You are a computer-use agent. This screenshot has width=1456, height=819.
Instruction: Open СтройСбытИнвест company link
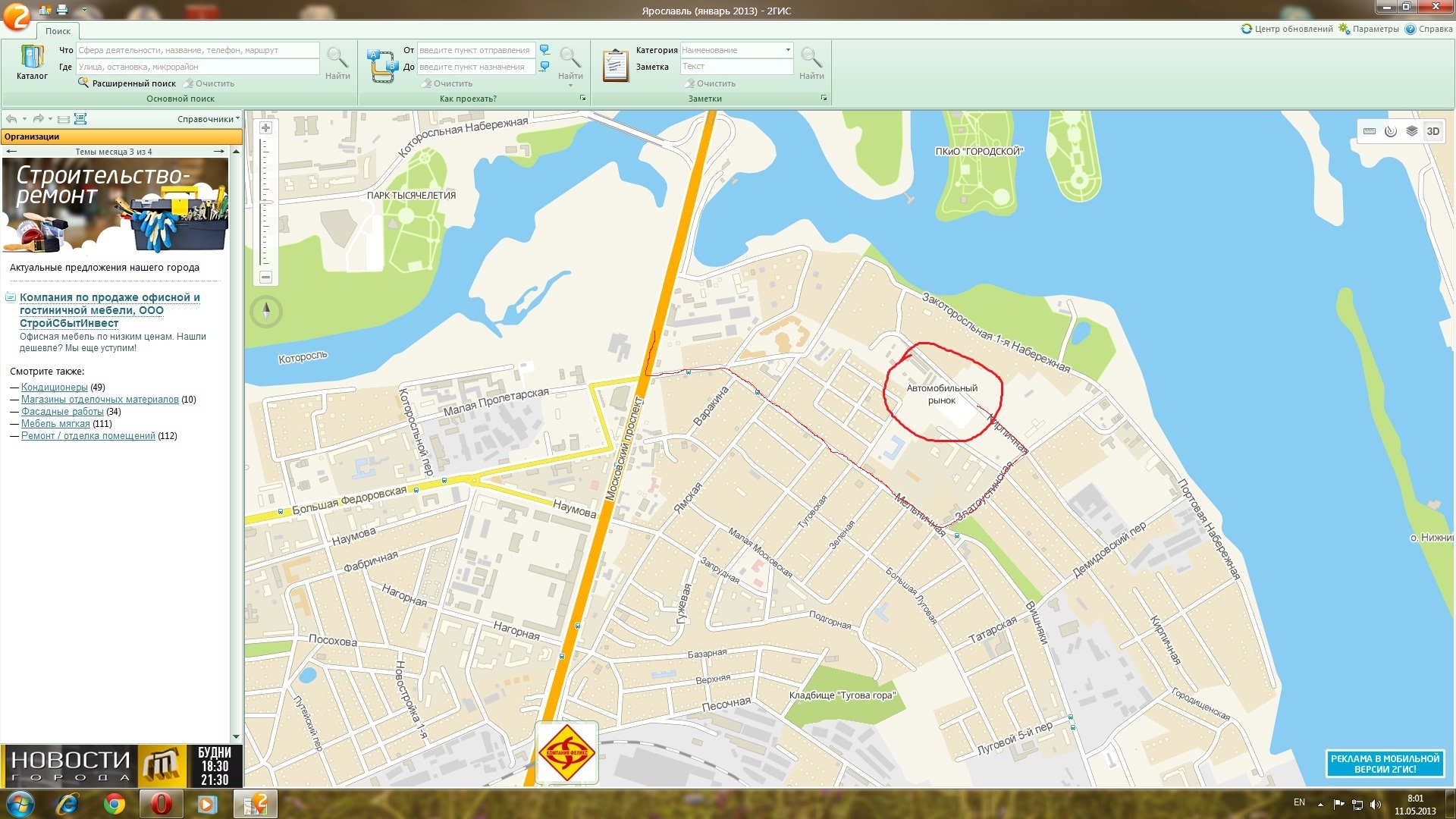point(110,310)
